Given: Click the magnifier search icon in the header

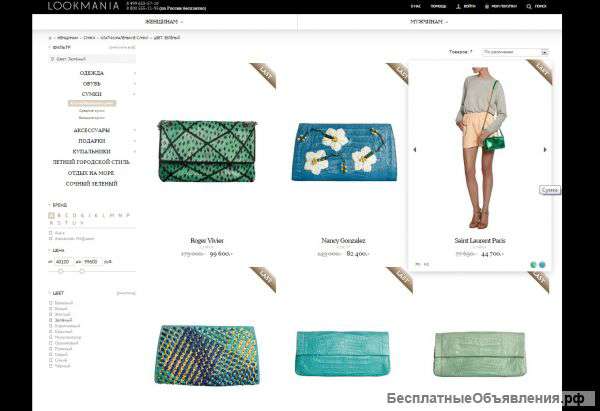Looking at the screenshot, I should coord(529,7).
